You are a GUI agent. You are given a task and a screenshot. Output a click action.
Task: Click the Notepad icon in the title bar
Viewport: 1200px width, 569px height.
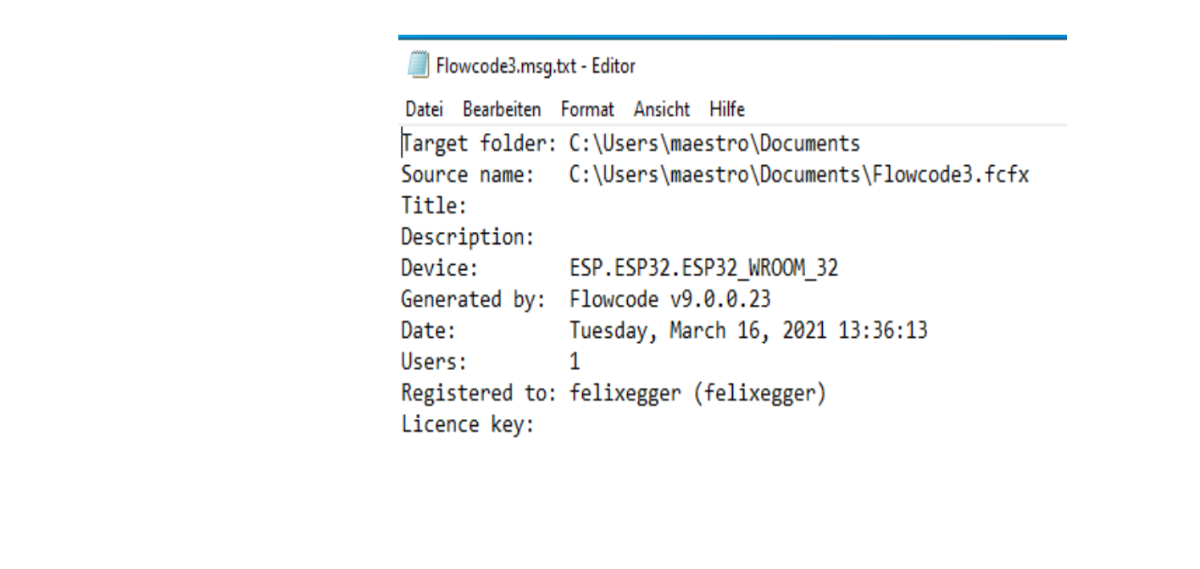tap(416, 67)
